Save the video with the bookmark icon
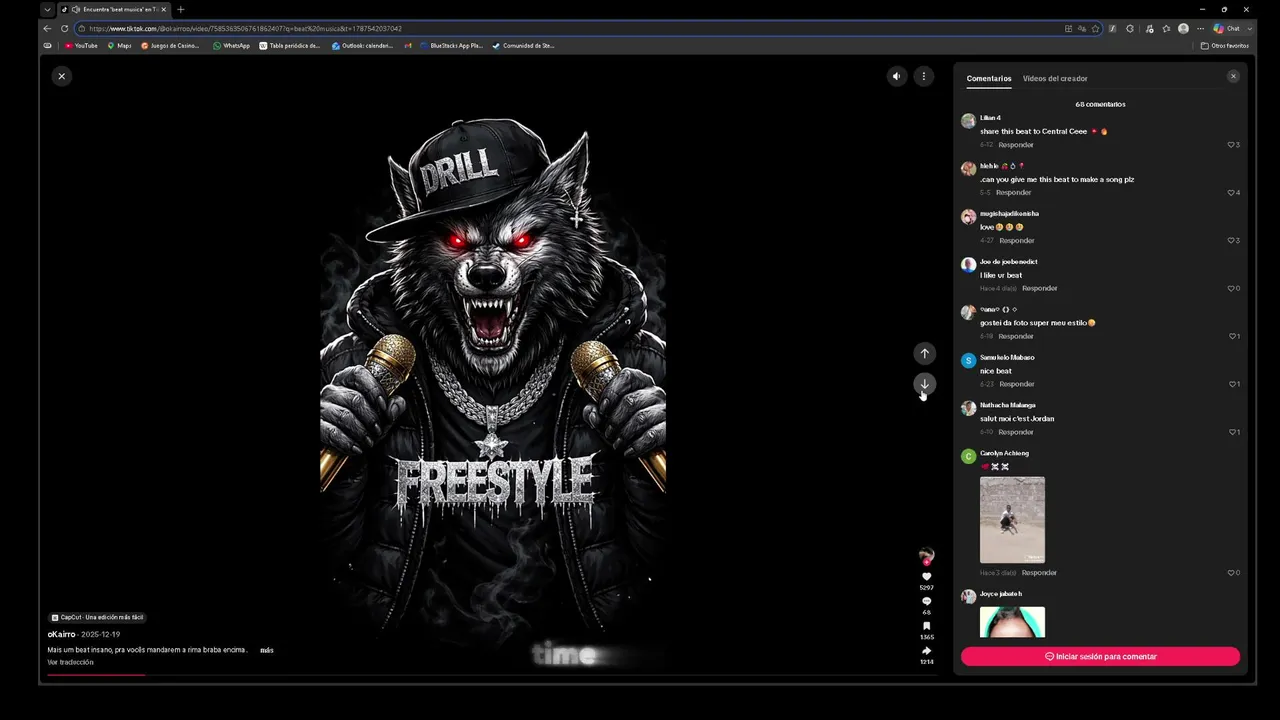 926,626
